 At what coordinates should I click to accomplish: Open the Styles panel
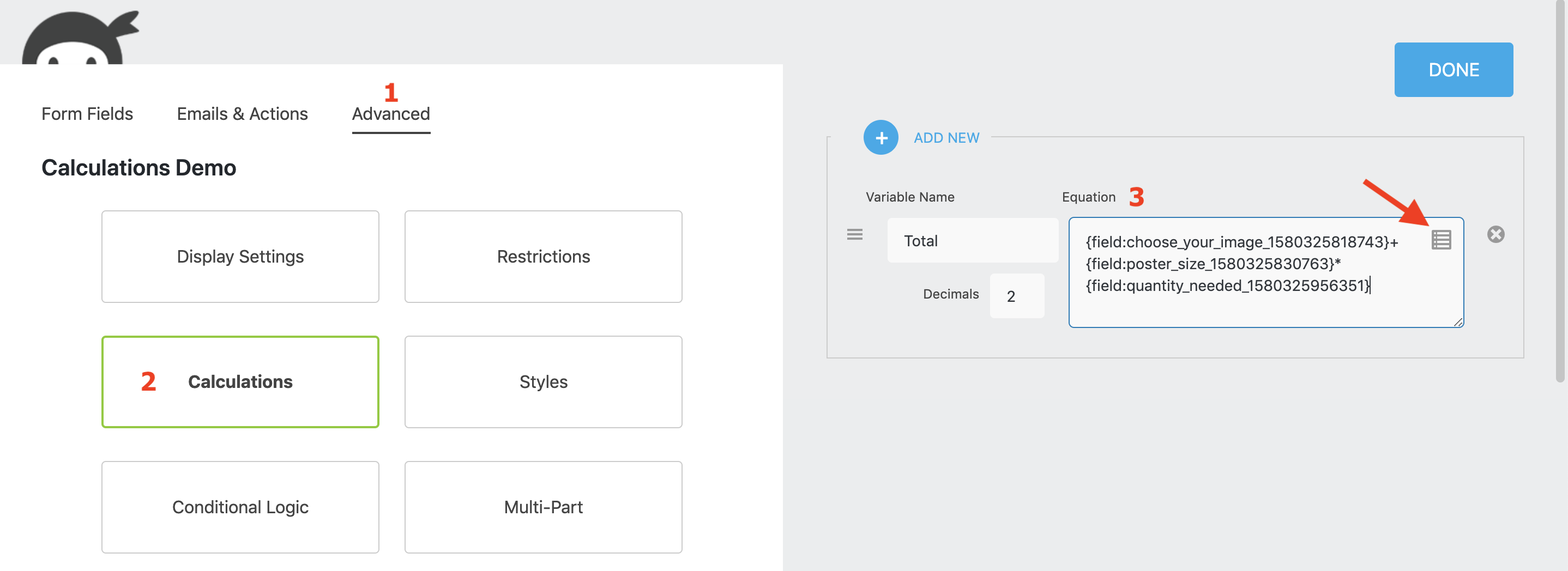click(x=543, y=382)
